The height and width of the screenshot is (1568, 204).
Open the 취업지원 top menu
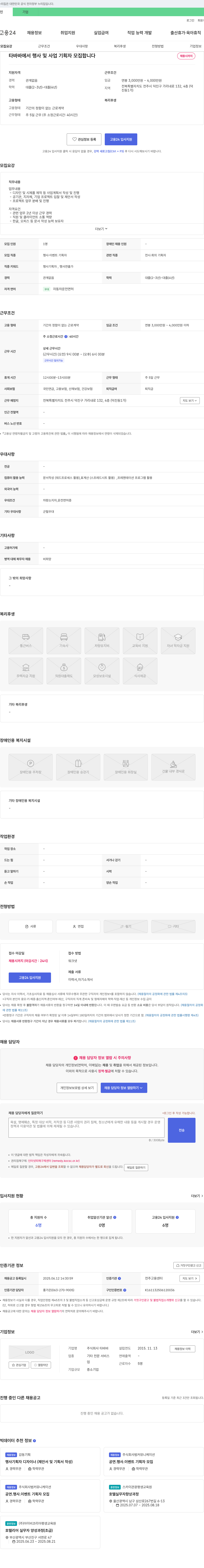pyautogui.click(x=68, y=33)
